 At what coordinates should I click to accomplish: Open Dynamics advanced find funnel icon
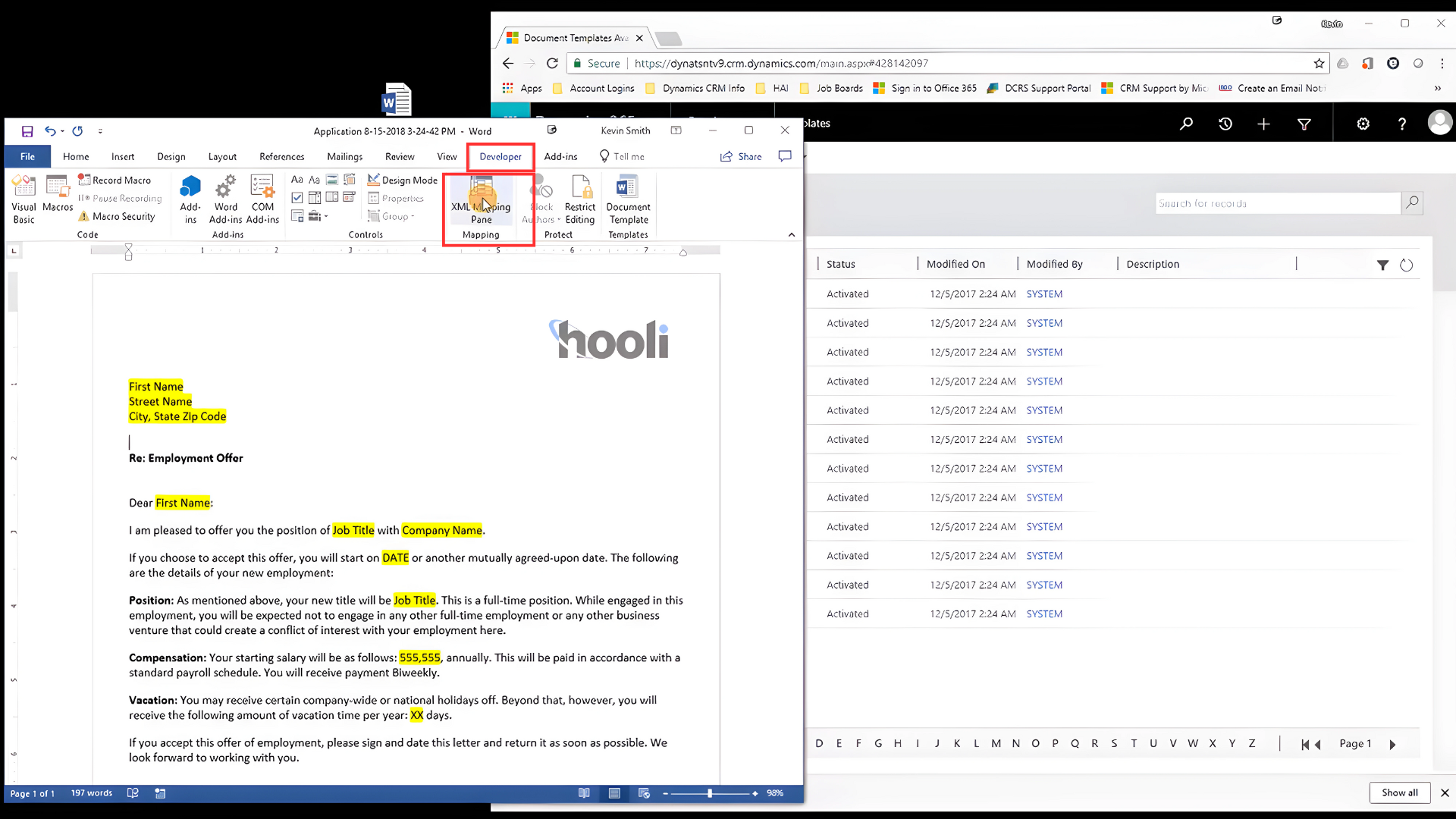(1304, 124)
